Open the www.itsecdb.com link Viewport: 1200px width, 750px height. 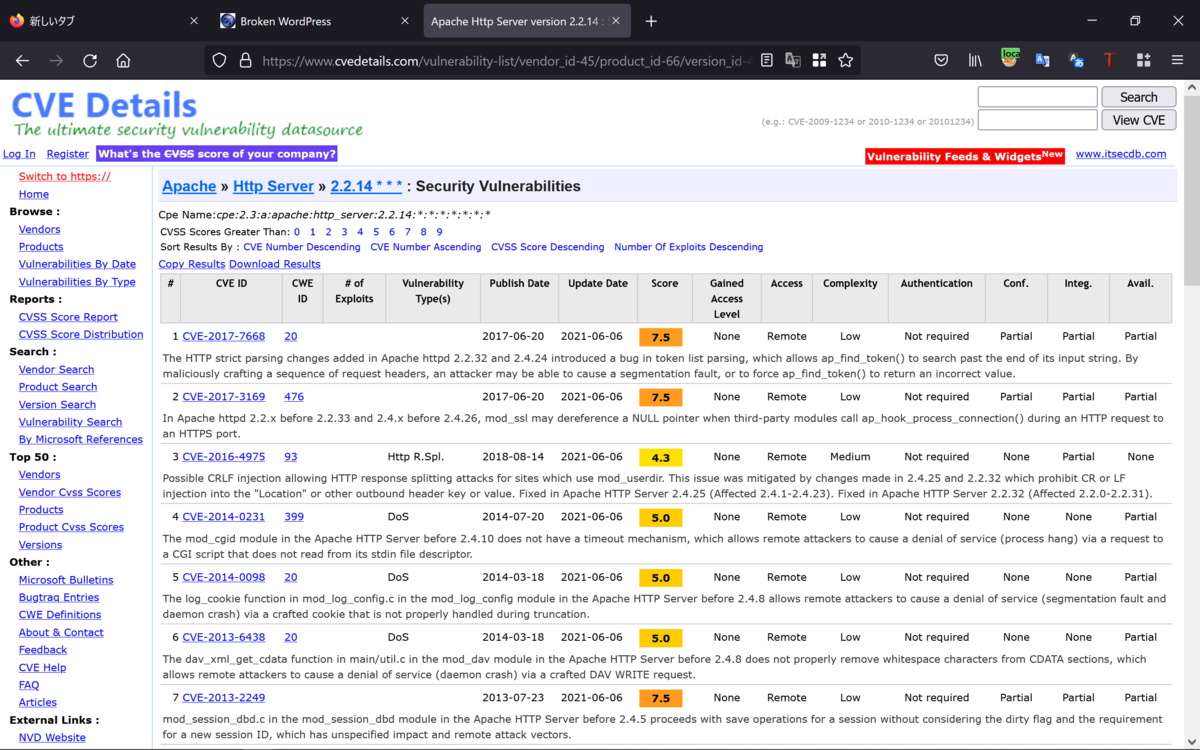pos(1121,154)
